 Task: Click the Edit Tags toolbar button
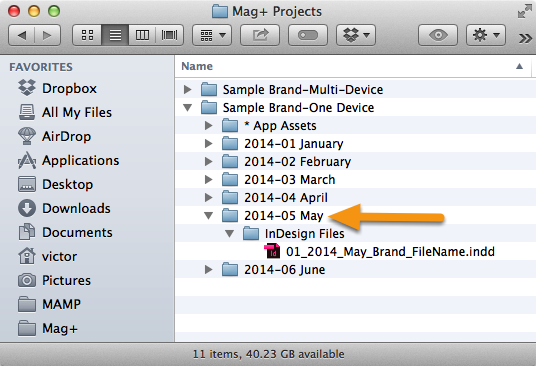pos(308,35)
